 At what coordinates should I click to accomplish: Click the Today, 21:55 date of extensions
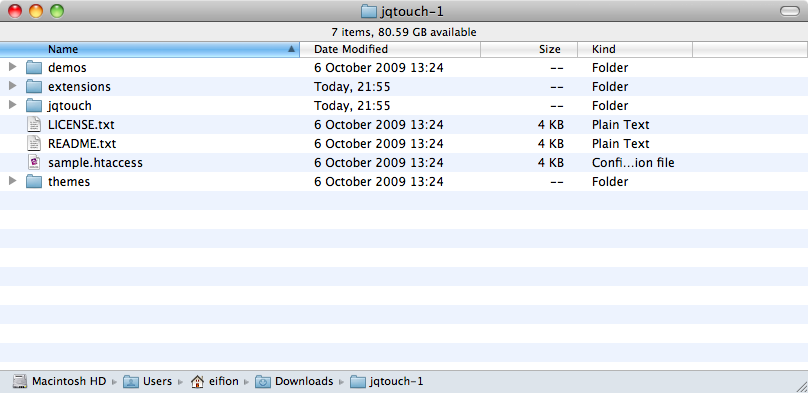tap(352, 87)
